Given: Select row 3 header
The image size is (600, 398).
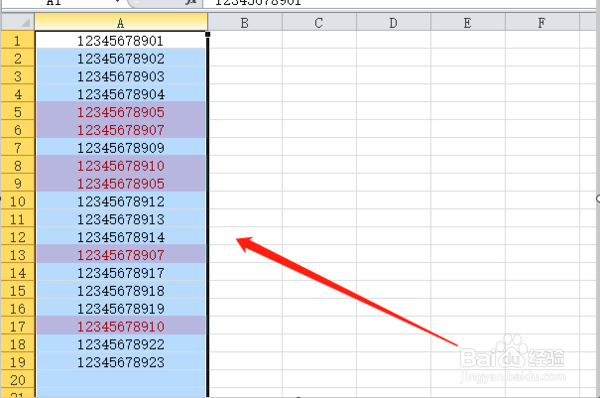Looking at the screenshot, I should click(x=18, y=76).
